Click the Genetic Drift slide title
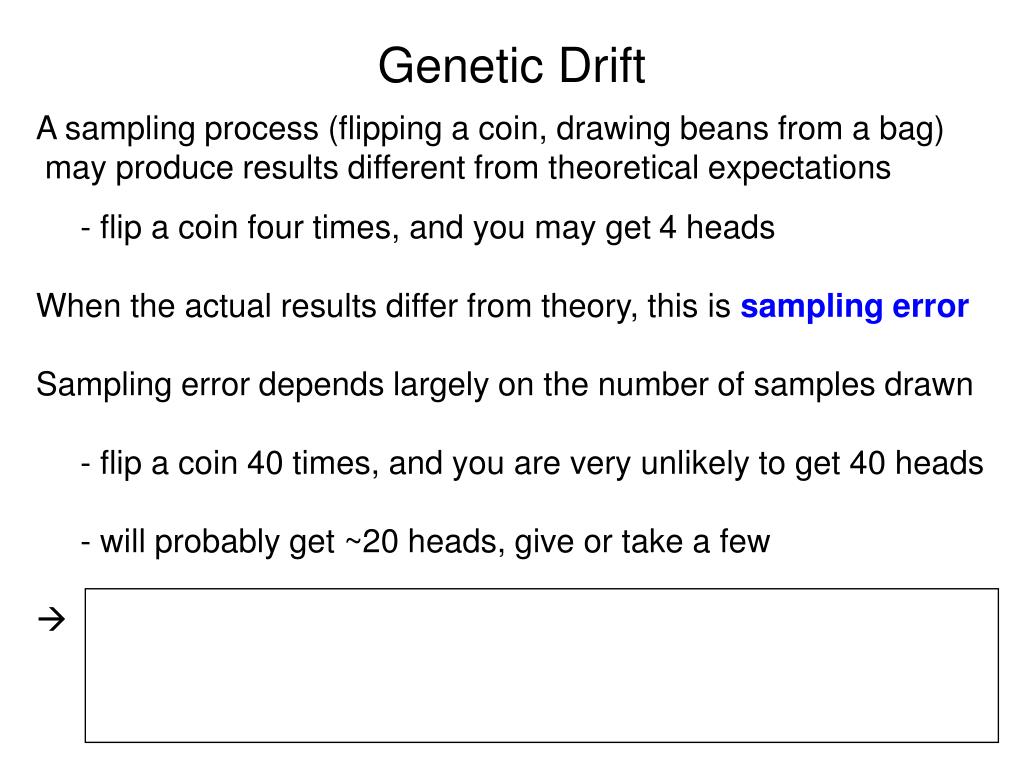 511,66
